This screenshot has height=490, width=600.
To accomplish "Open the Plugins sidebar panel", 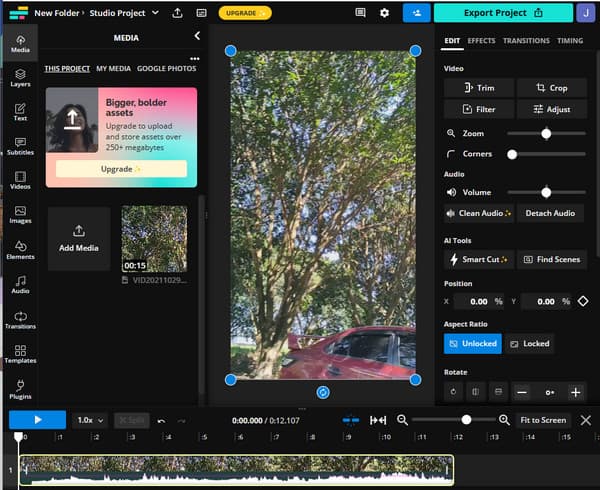I will pos(20,389).
